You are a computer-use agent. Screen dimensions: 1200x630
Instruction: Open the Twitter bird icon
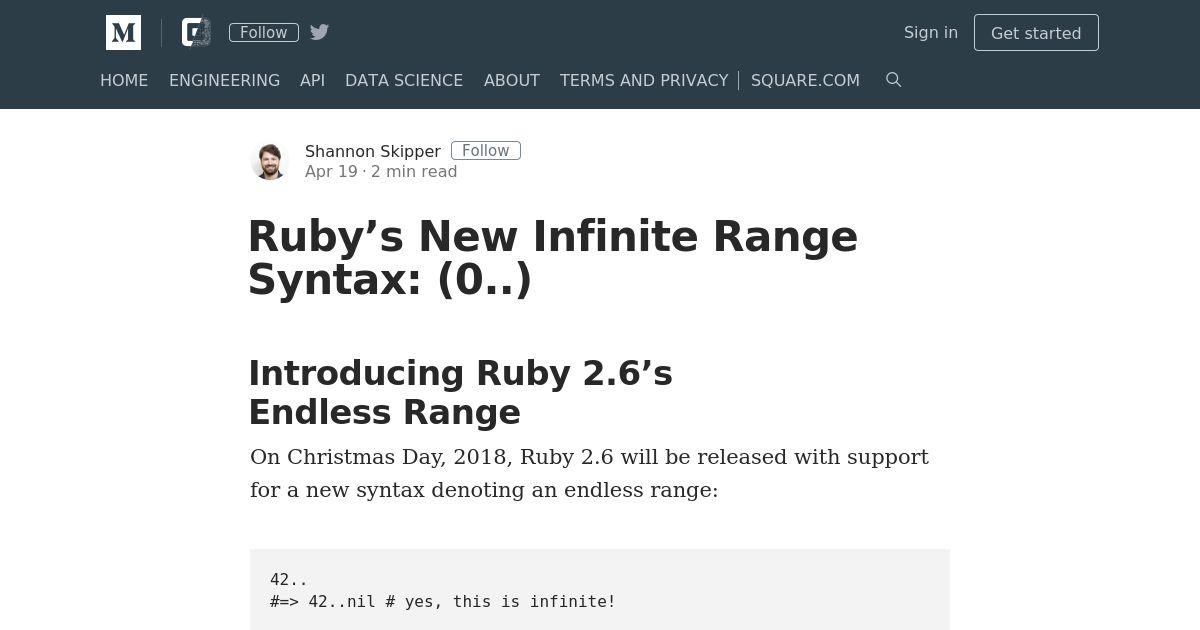click(319, 32)
